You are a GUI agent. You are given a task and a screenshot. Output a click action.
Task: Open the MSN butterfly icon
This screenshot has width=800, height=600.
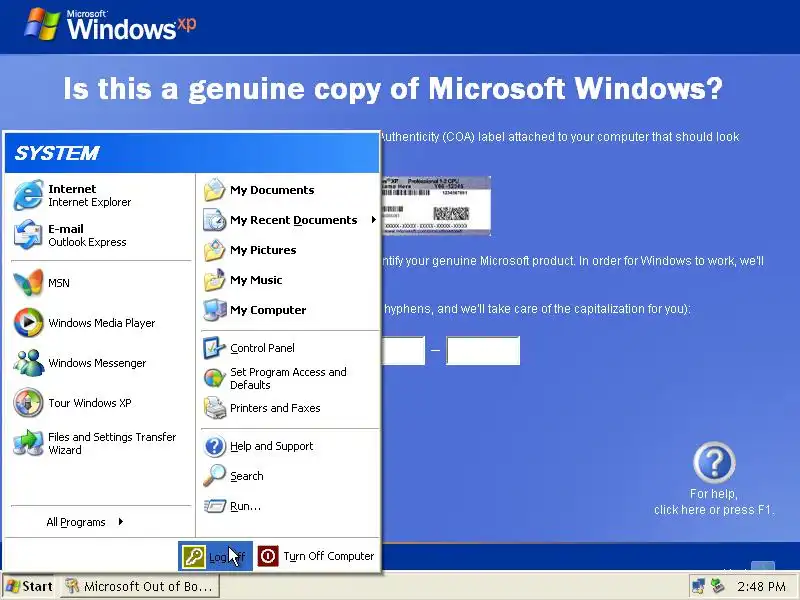click(28, 283)
